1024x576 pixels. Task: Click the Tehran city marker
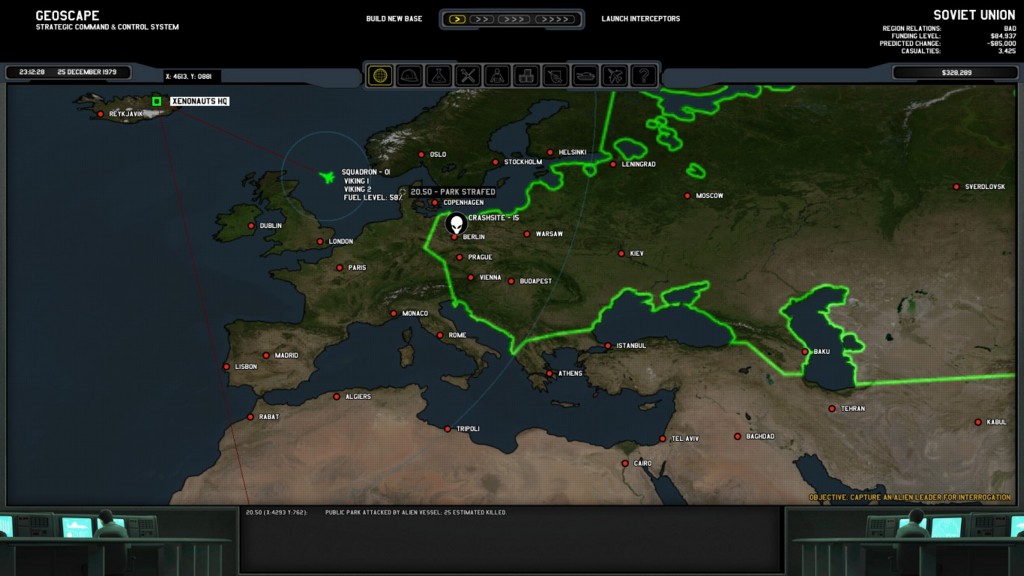(x=831, y=409)
